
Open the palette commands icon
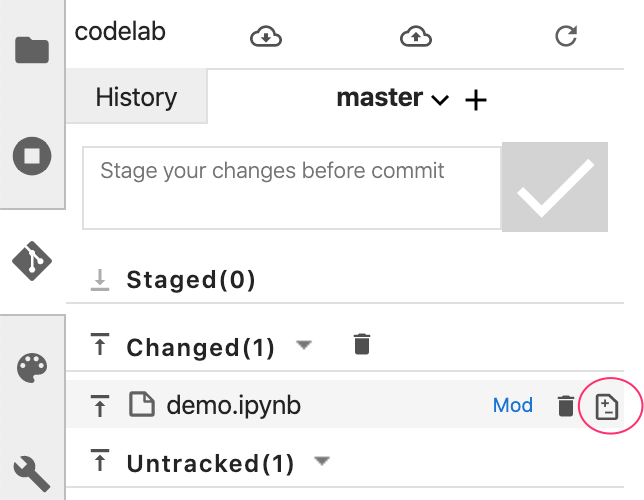click(32, 367)
